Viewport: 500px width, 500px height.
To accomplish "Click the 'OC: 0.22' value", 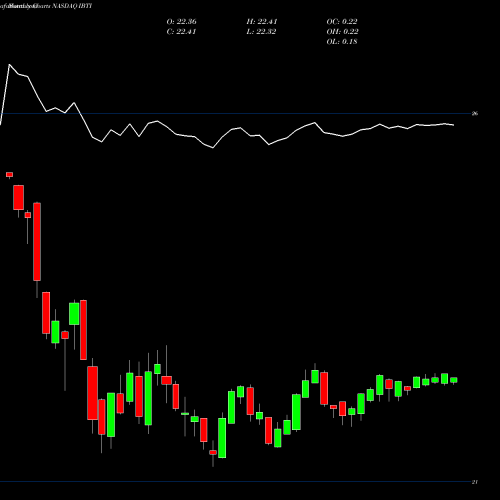I will click(342, 22).
